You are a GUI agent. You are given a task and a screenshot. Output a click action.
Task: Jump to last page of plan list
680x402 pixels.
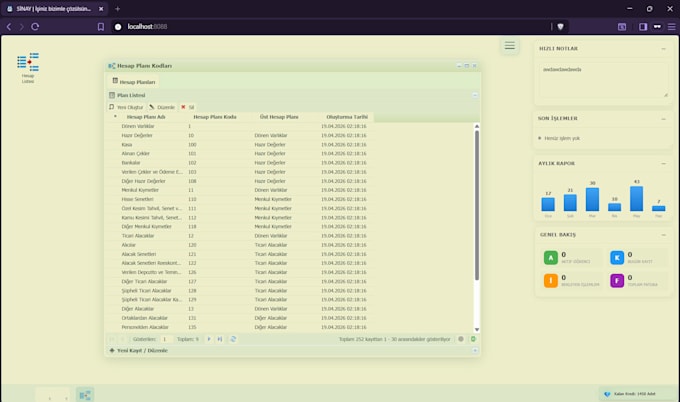tap(220, 339)
